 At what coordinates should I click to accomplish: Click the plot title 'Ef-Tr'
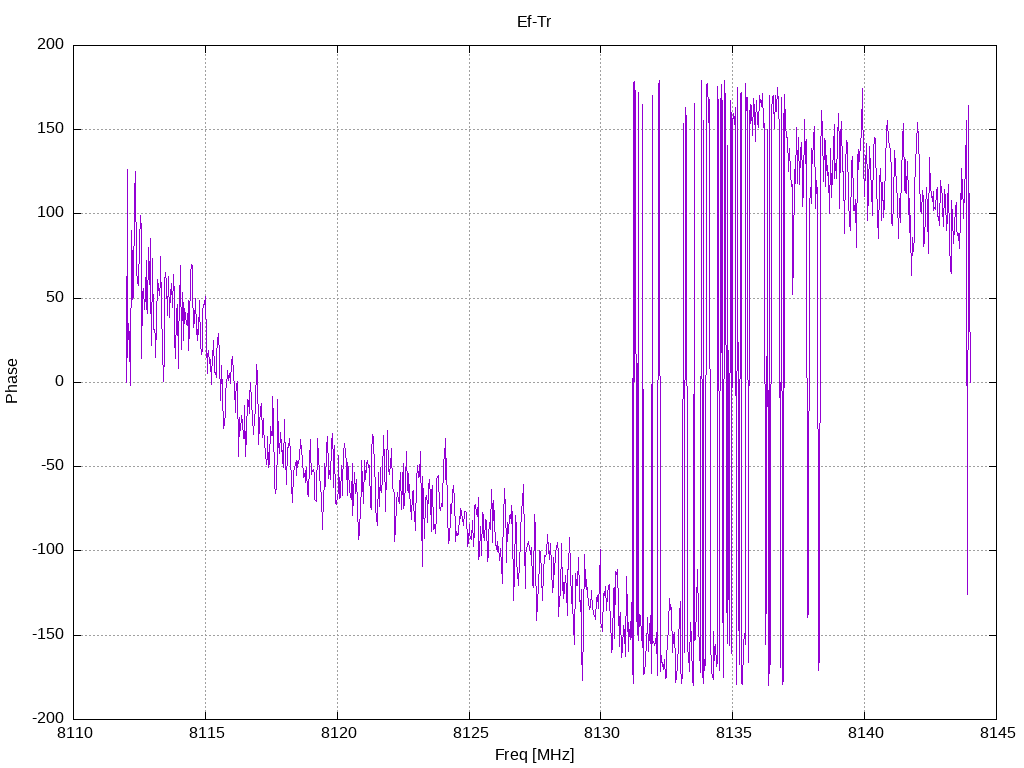pyautogui.click(x=534, y=22)
